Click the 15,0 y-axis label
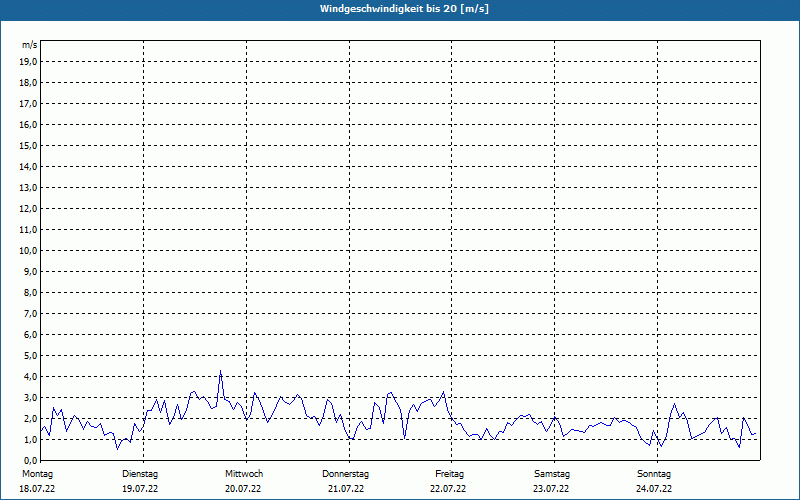This screenshot has height=500, width=800. (30, 145)
